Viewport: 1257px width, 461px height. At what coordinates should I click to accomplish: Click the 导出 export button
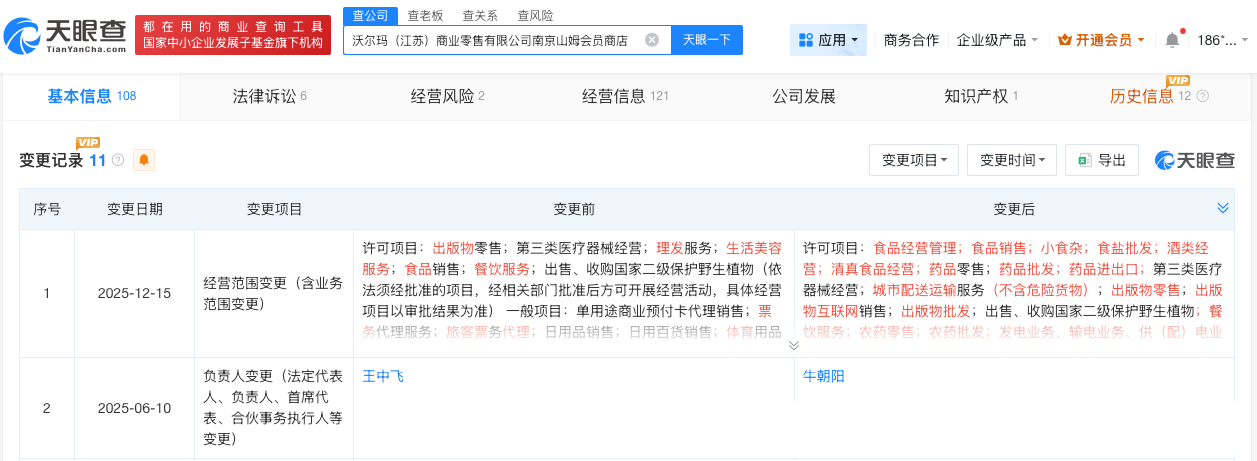tap(1102, 160)
